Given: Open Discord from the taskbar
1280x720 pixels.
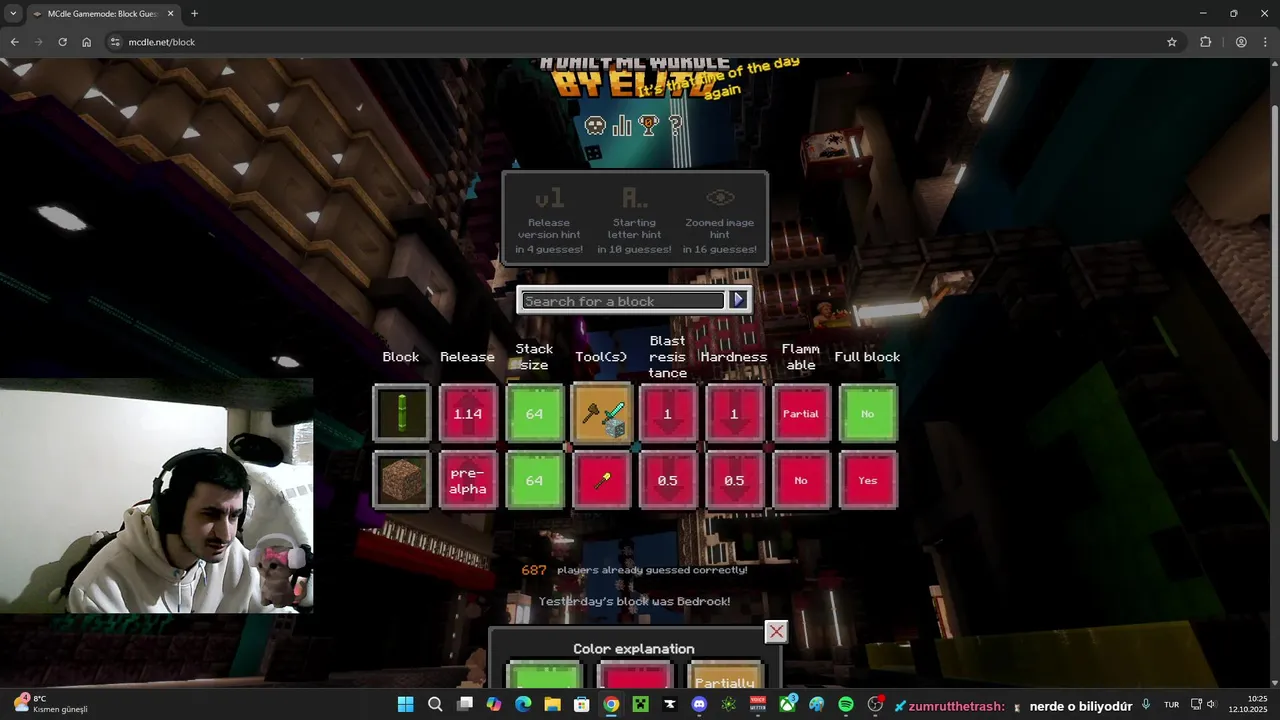Looking at the screenshot, I should [x=699, y=704].
